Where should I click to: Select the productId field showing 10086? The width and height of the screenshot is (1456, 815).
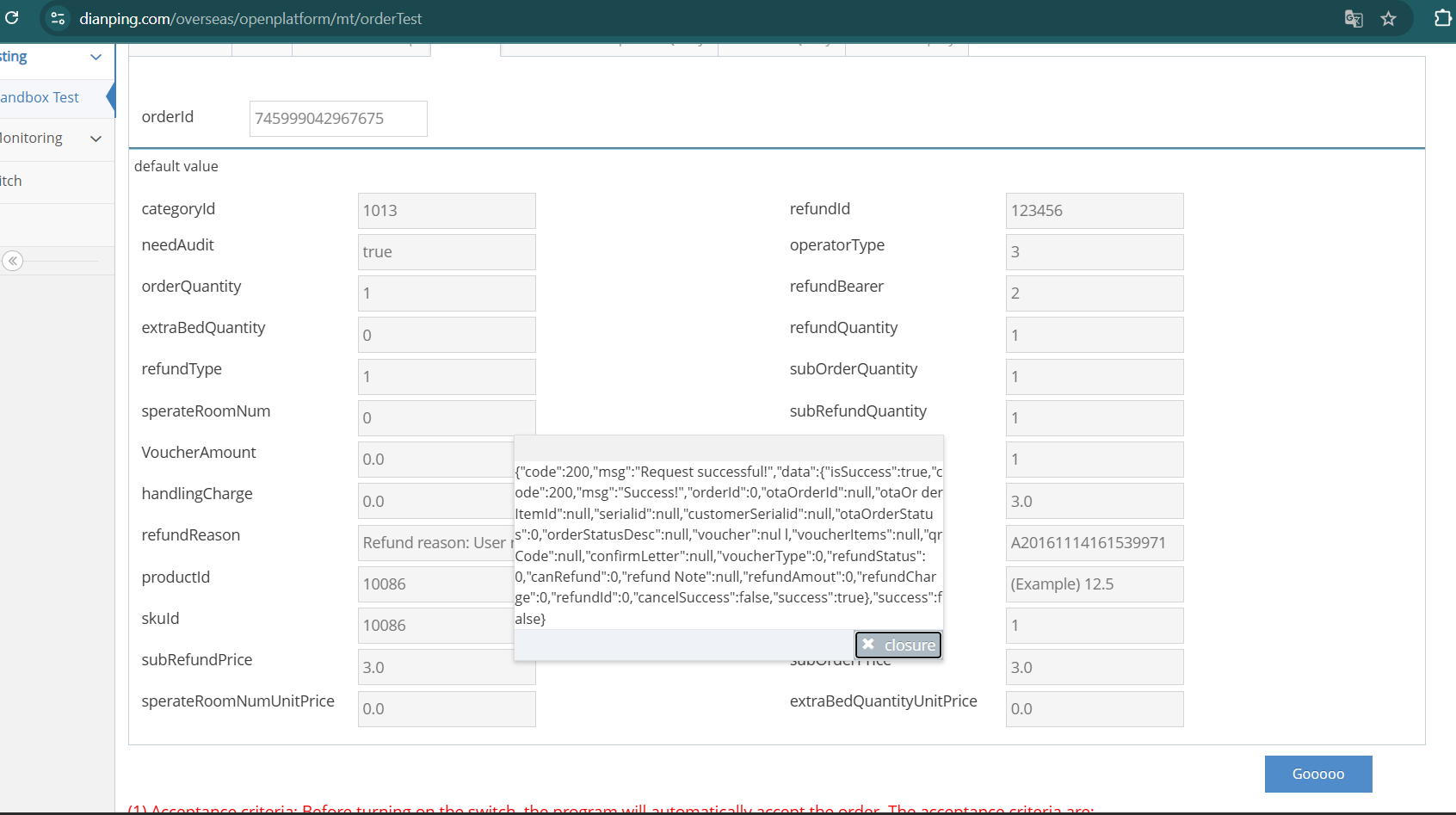point(435,584)
